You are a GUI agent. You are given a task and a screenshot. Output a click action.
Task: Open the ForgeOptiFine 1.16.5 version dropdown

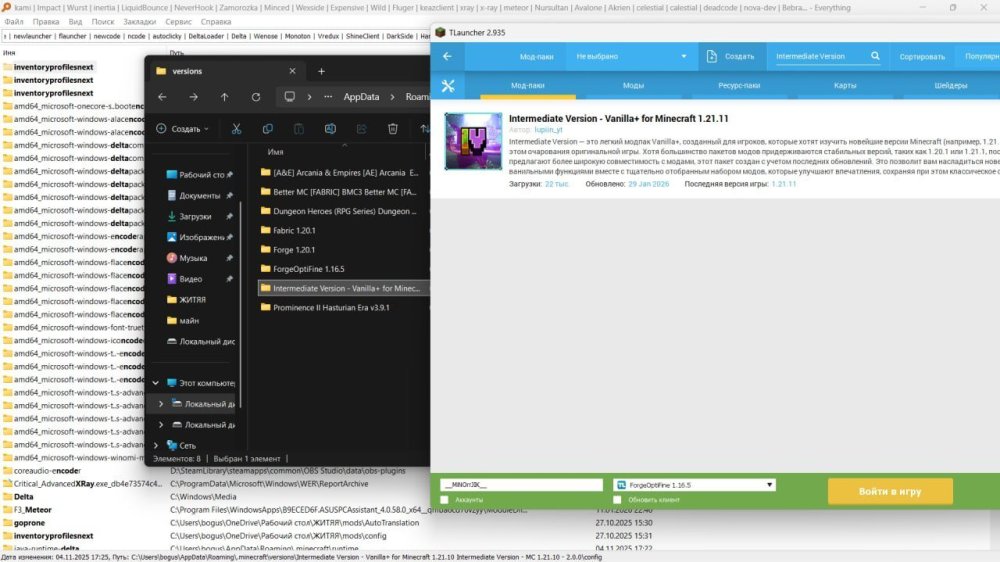click(x=694, y=485)
